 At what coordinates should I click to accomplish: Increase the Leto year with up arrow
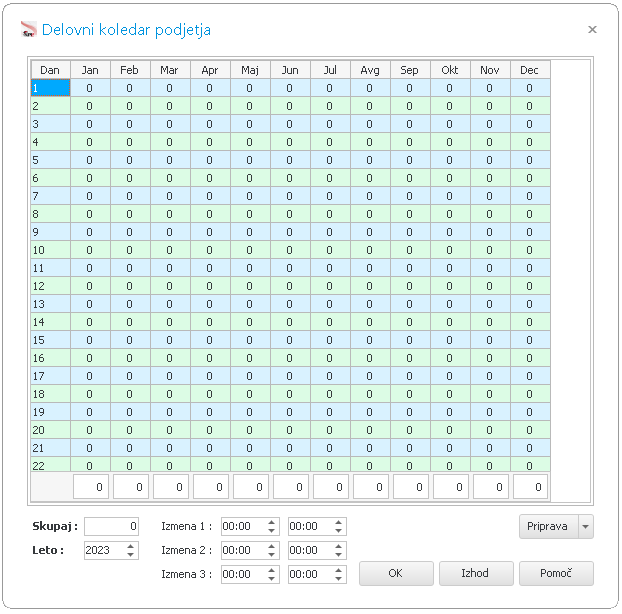pos(131,547)
